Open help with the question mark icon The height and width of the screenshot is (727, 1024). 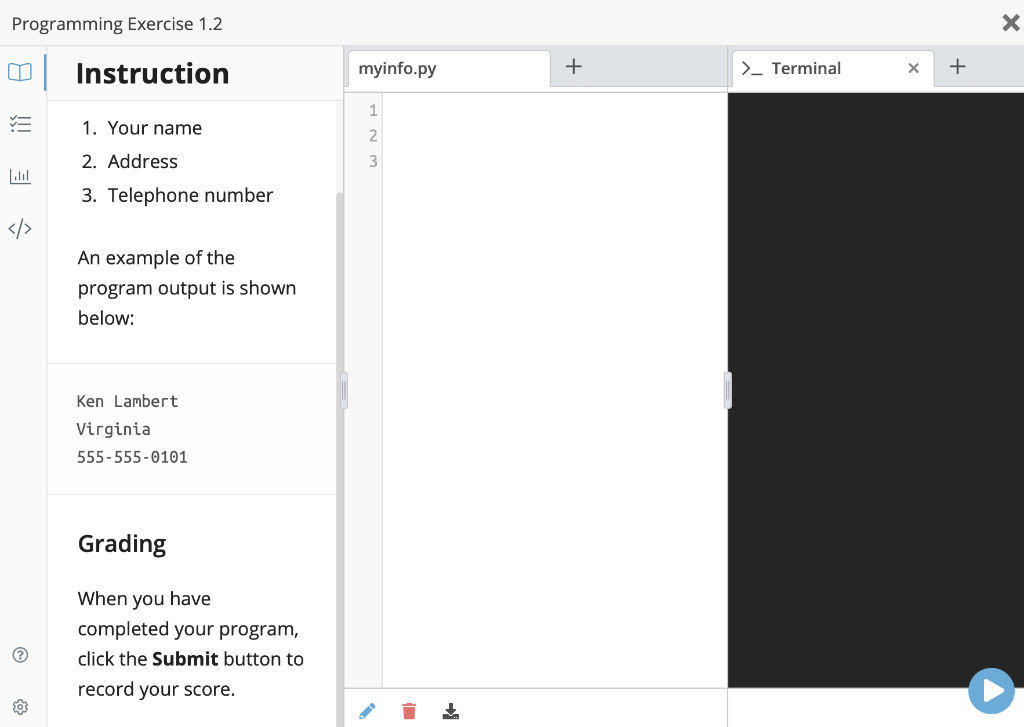pos(19,655)
